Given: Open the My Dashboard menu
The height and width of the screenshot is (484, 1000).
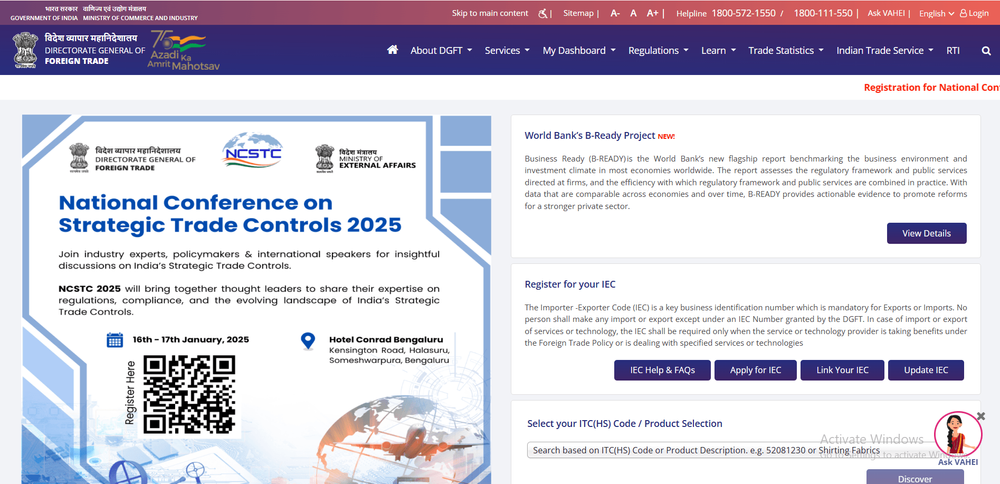Looking at the screenshot, I should pos(578,50).
